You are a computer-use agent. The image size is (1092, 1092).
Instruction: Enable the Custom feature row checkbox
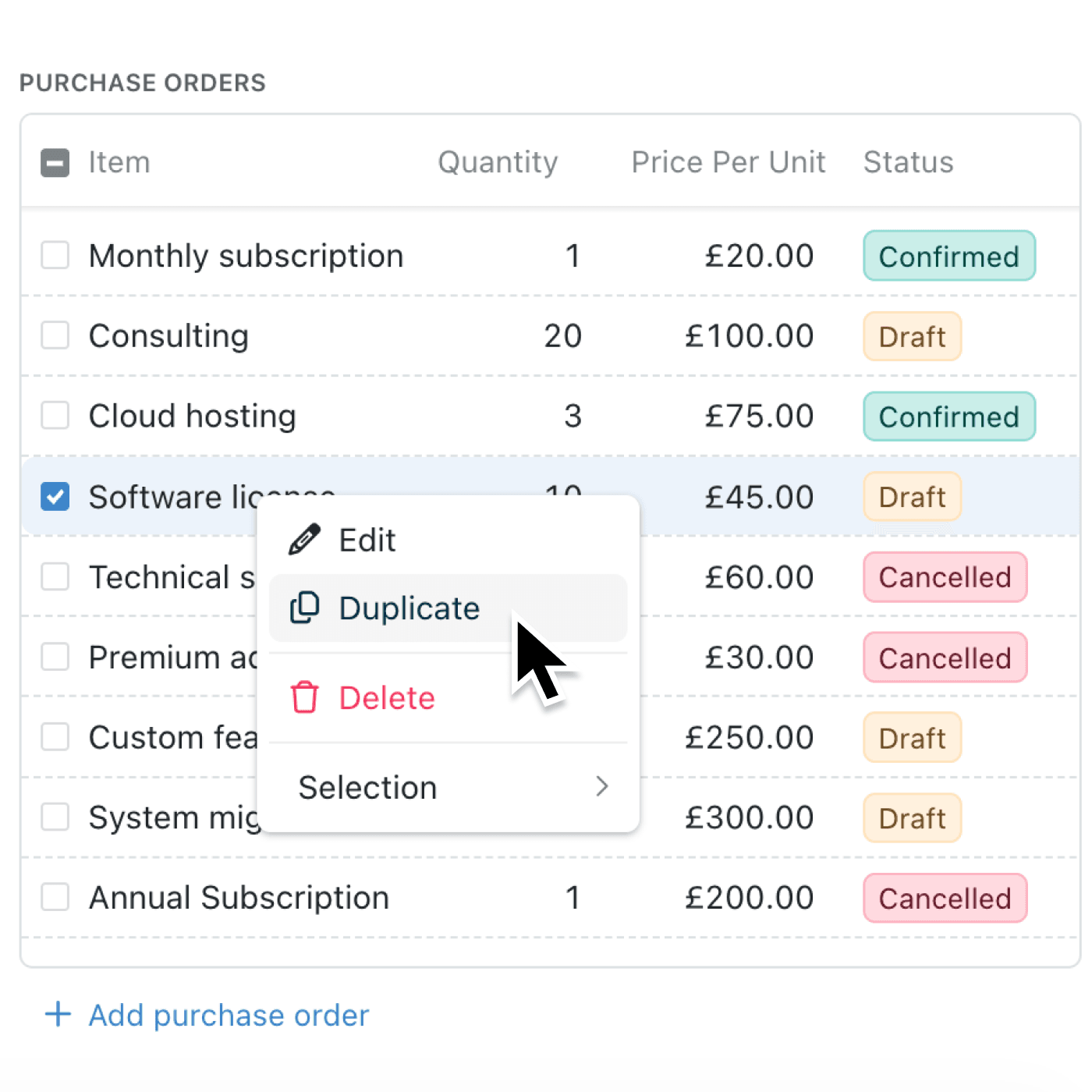pos(55,736)
